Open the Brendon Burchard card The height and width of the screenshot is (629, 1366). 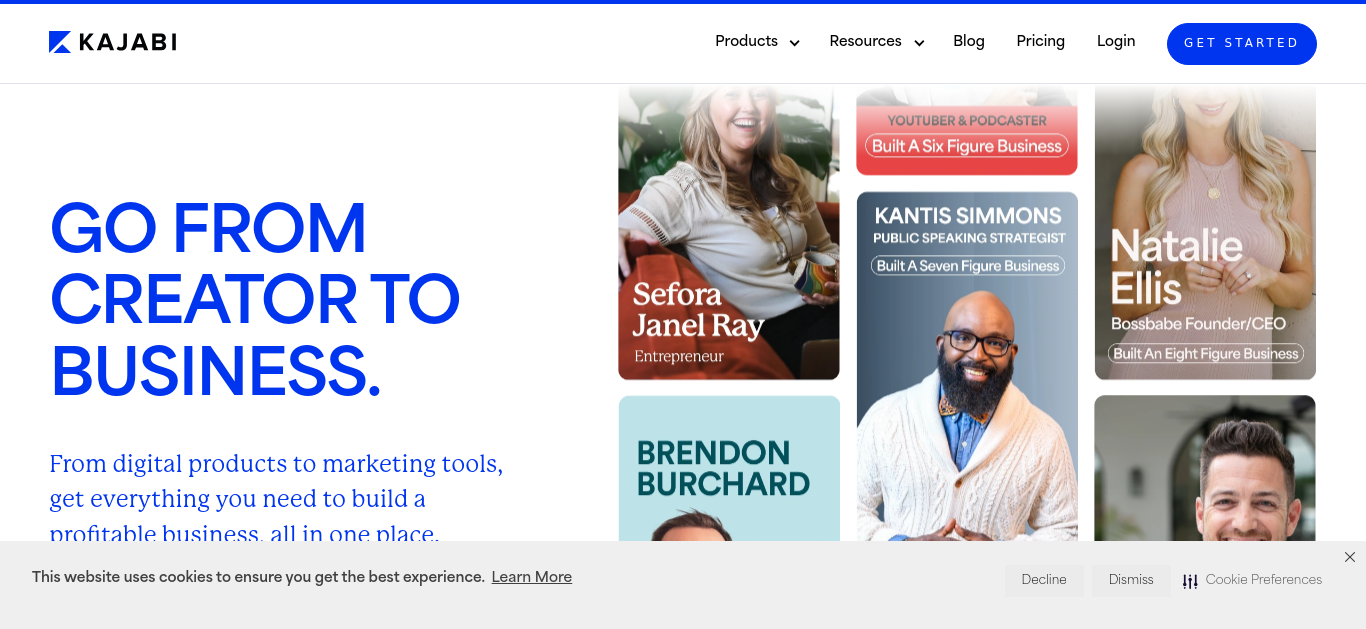click(x=729, y=469)
